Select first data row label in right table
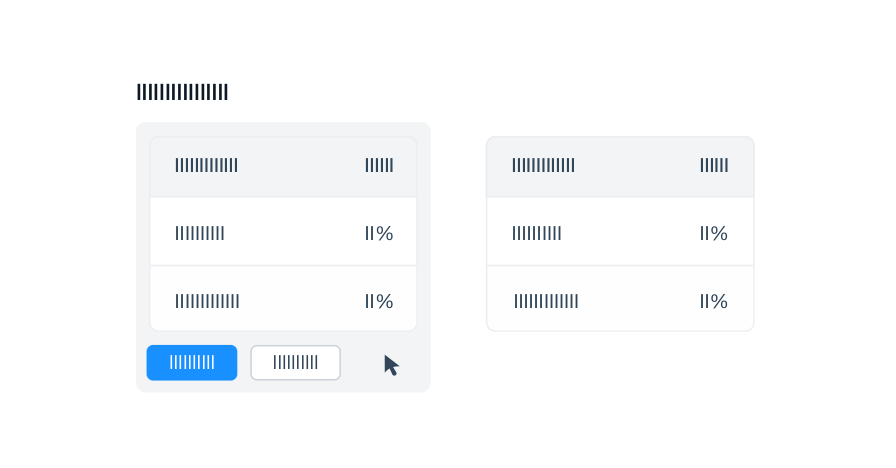The width and height of the screenshot is (896, 468). (x=537, y=233)
